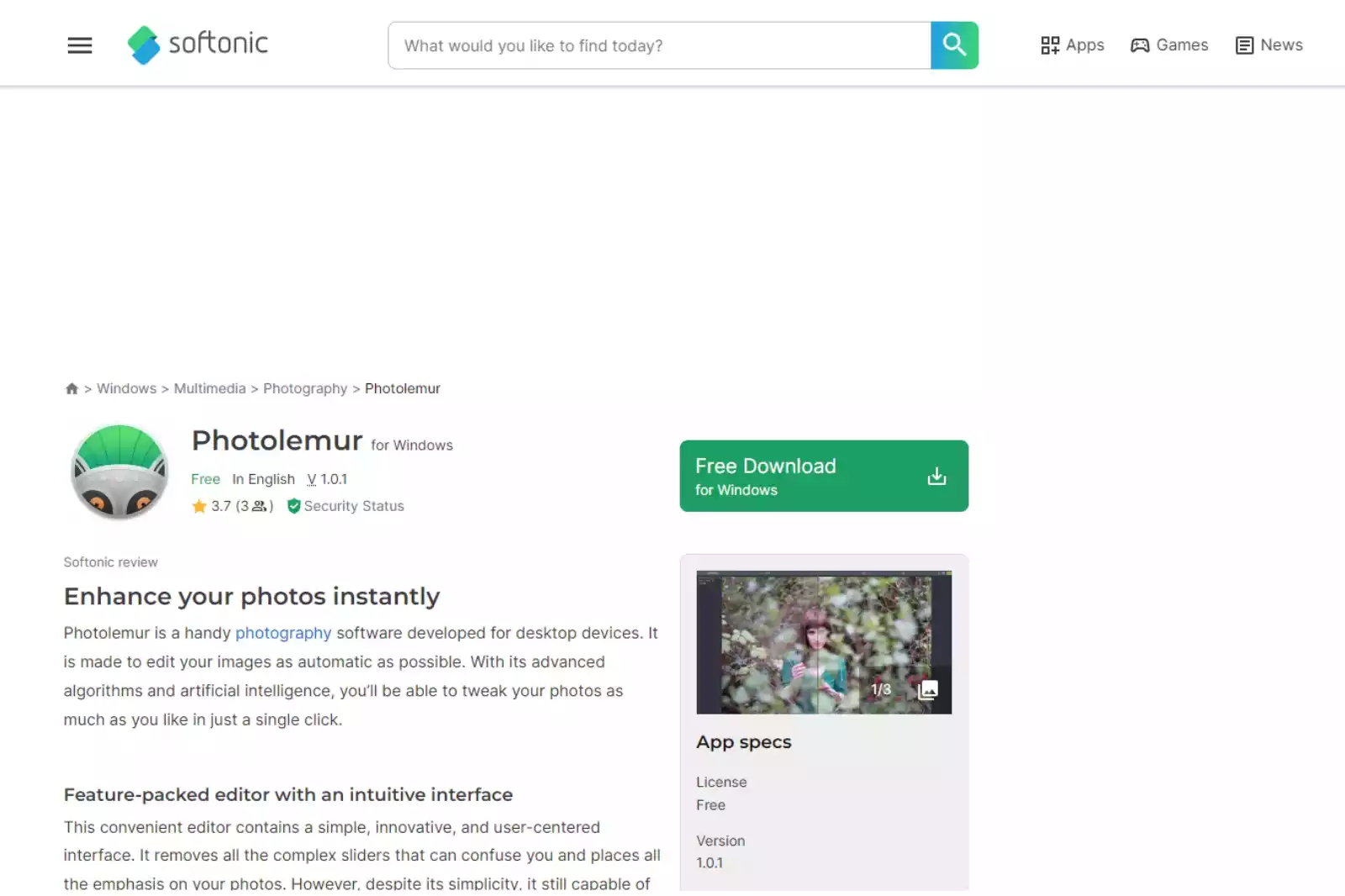The height and width of the screenshot is (896, 1345).
Task: Click the version V 1.0.1 label
Action: click(x=327, y=479)
